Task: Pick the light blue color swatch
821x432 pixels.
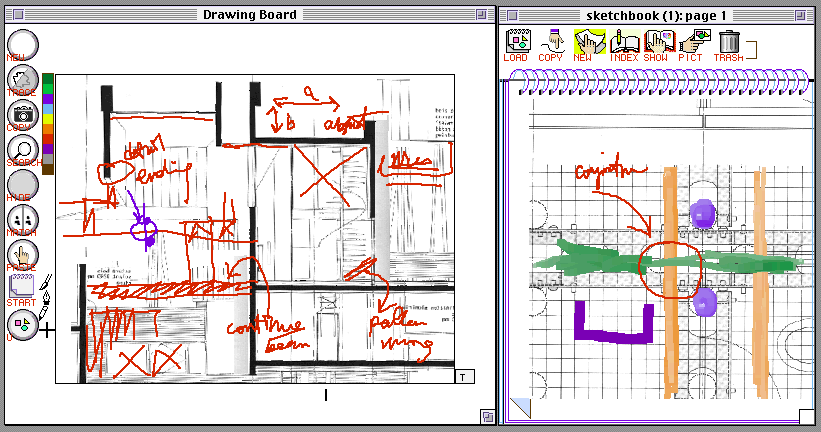Action: pos(48,109)
